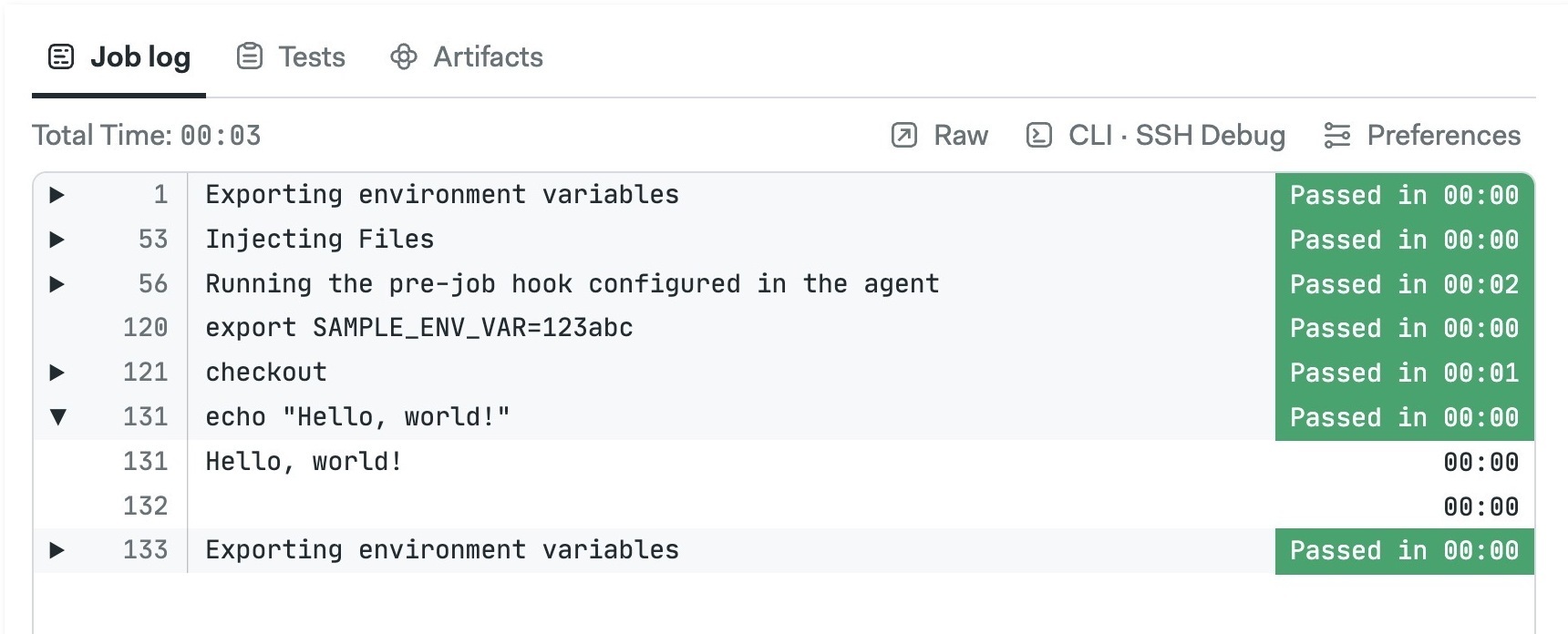Viewport: 1568px width, 634px height.
Task: Click the Artifacts icon
Action: (x=404, y=57)
